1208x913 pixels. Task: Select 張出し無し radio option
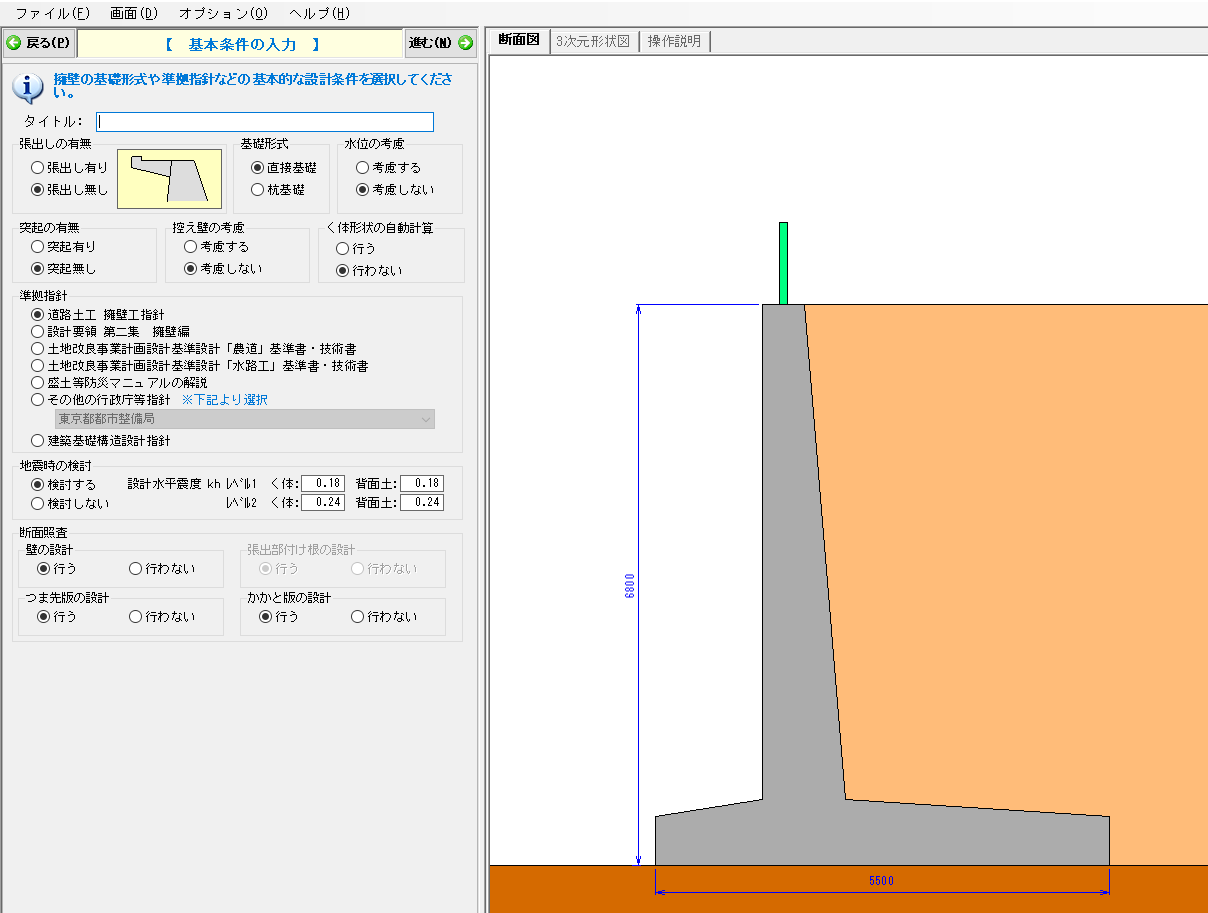[x=69, y=189]
